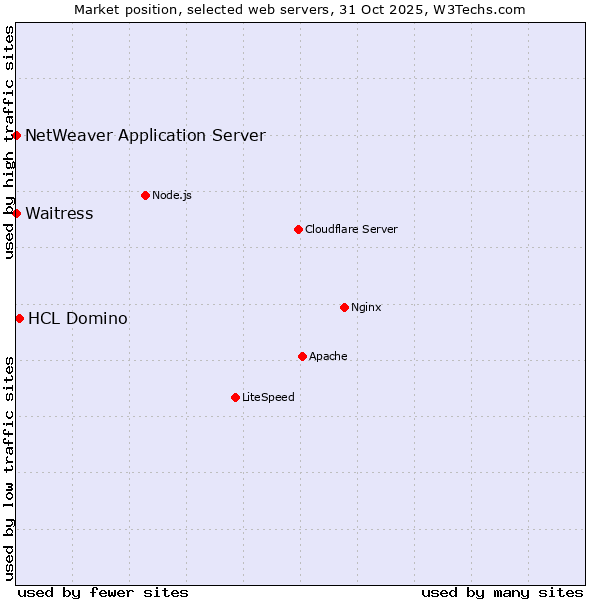Select the Nginx text label
Image resolution: width=600 pixels, height=600 pixels.
click(366, 307)
